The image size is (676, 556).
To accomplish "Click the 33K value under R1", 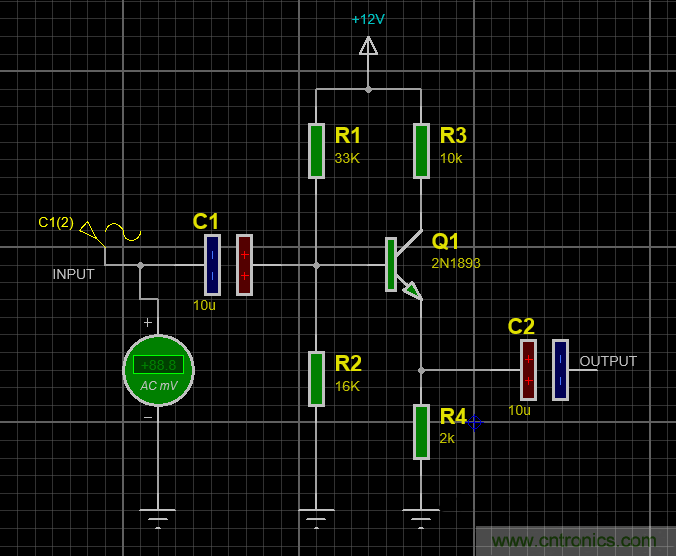I will (347, 158).
